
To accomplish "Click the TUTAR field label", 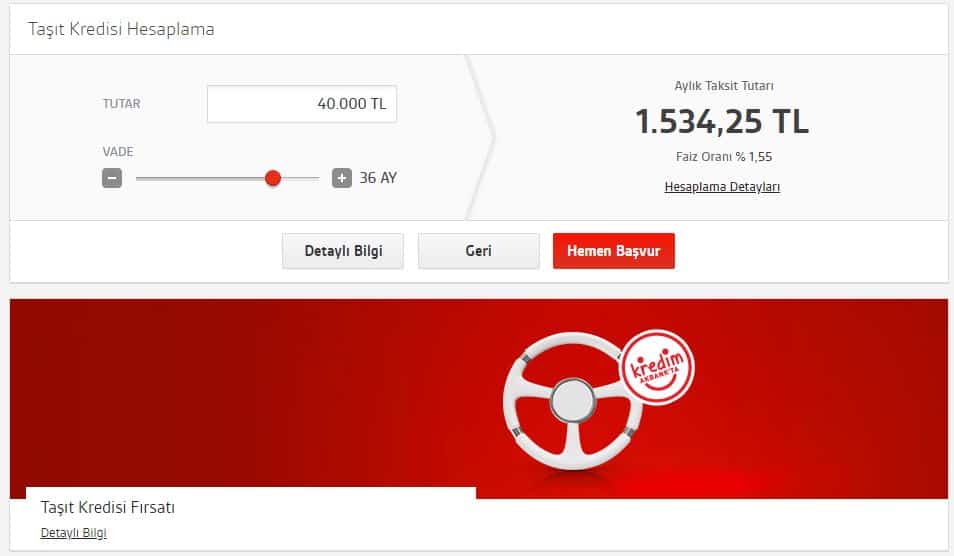I will pos(122,104).
